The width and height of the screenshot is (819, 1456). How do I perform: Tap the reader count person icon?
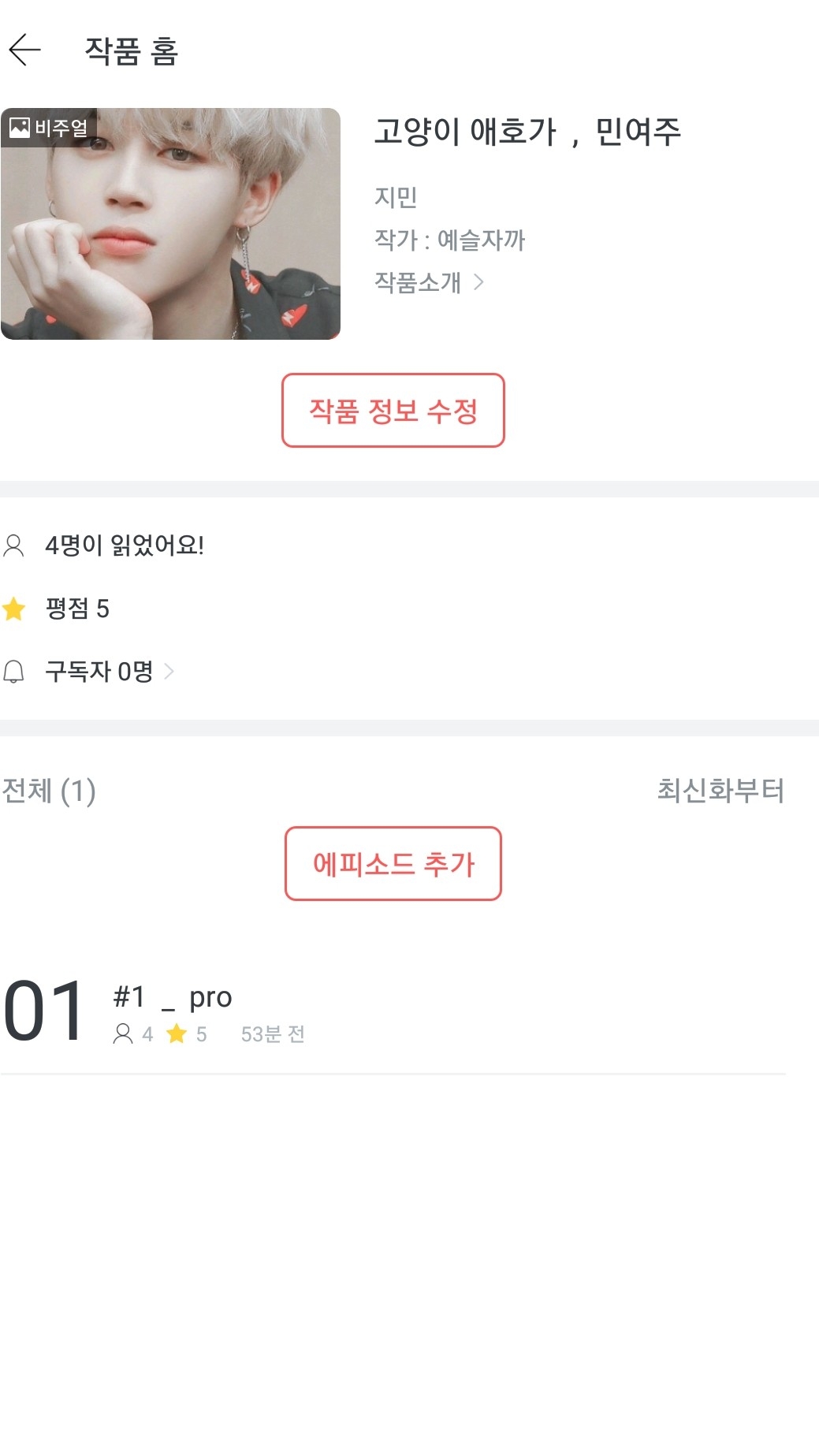tap(14, 546)
